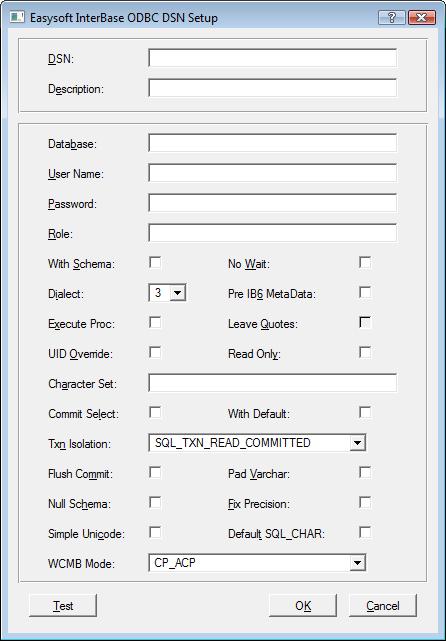Image resolution: width=446 pixels, height=641 pixels.
Task: Click into the Database text field
Action: [x=272, y=143]
